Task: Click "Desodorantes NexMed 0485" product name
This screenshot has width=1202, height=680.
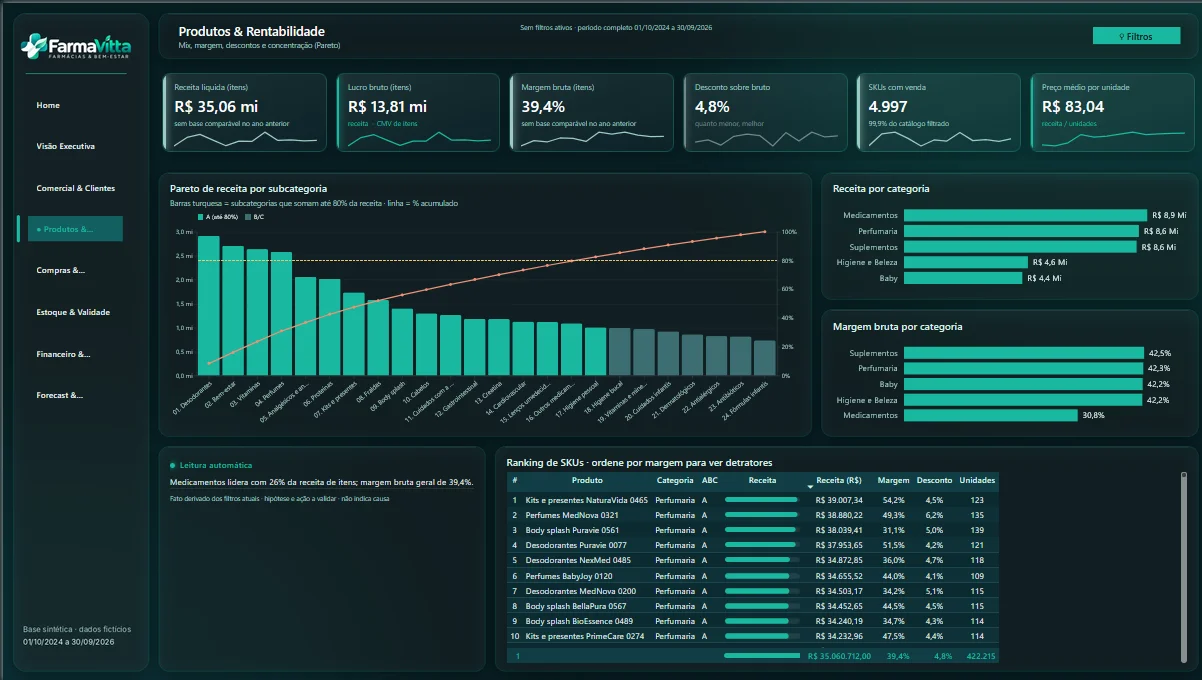Action: 576,560
